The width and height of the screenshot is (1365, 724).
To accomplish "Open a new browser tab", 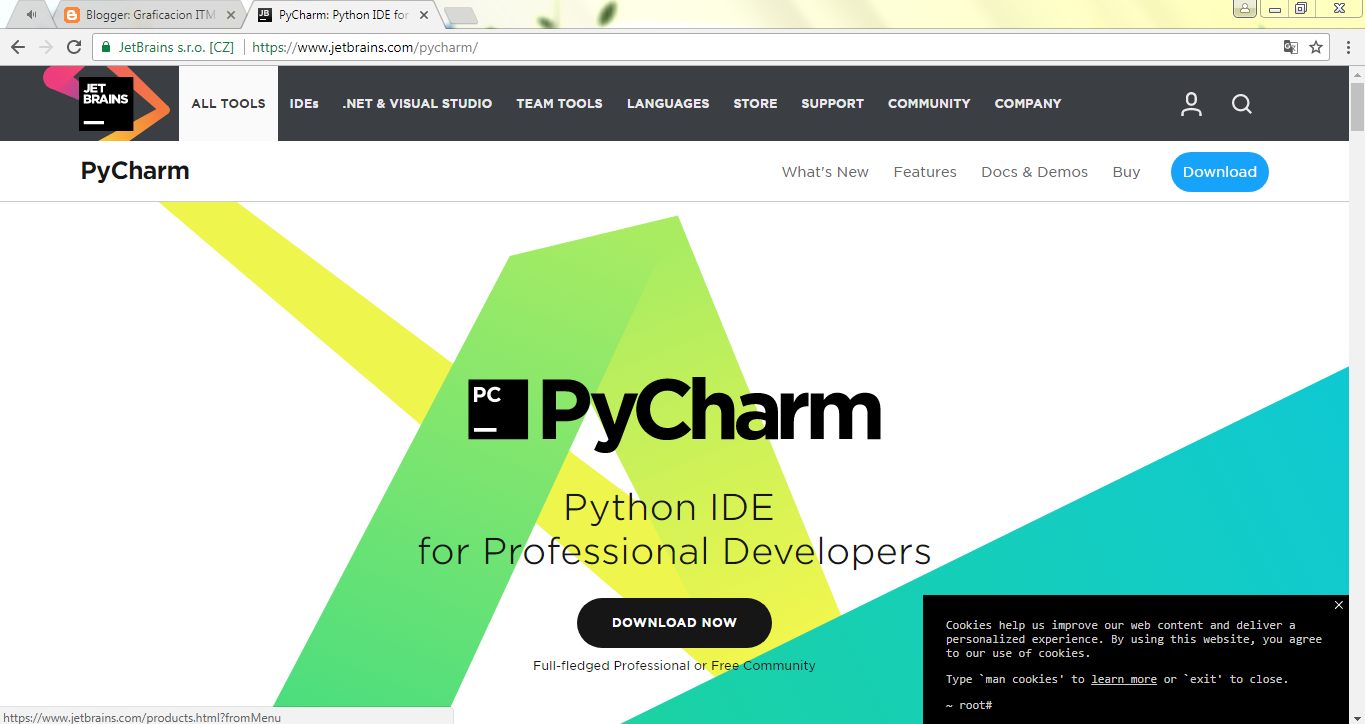I will pos(460,15).
